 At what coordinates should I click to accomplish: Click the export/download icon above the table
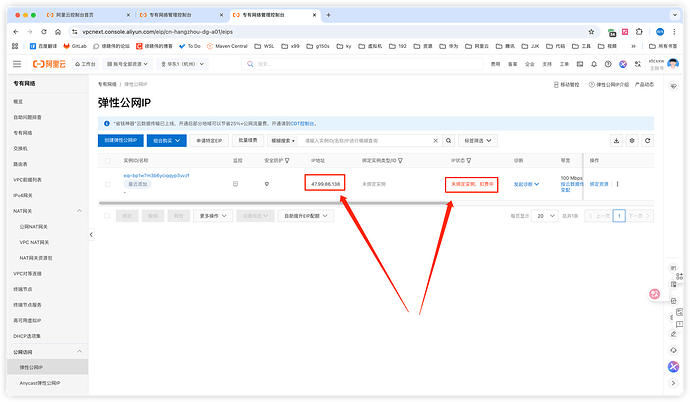(616, 141)
